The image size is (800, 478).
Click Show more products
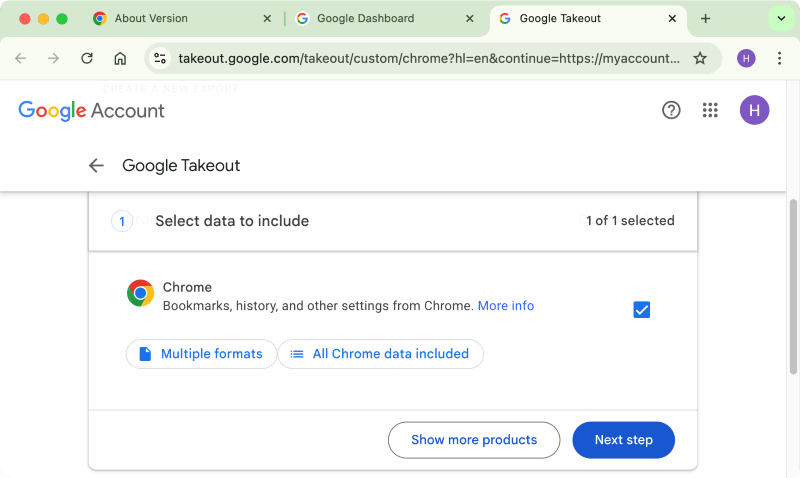[x=474, y=440]
